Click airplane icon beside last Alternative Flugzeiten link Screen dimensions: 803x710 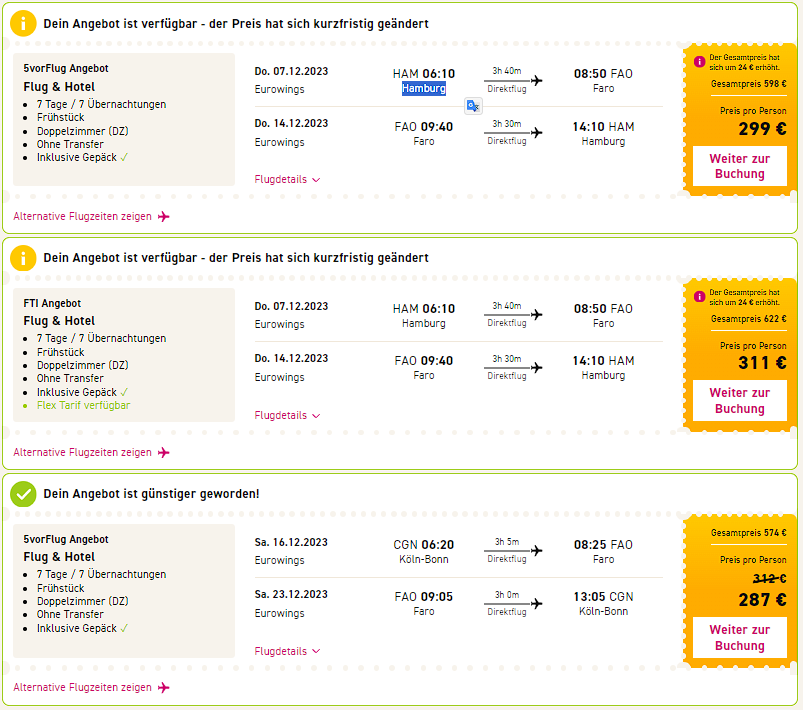164,688
